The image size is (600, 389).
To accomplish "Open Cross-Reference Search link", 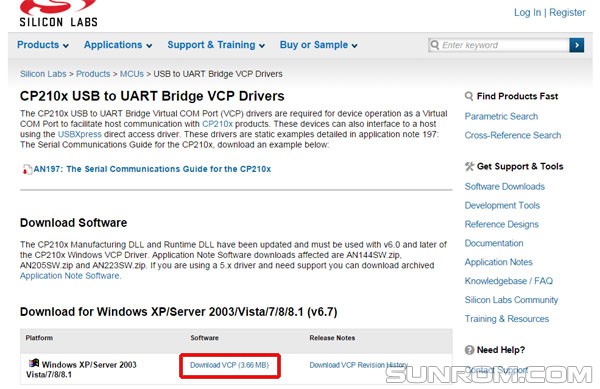I will coord(513,135).
